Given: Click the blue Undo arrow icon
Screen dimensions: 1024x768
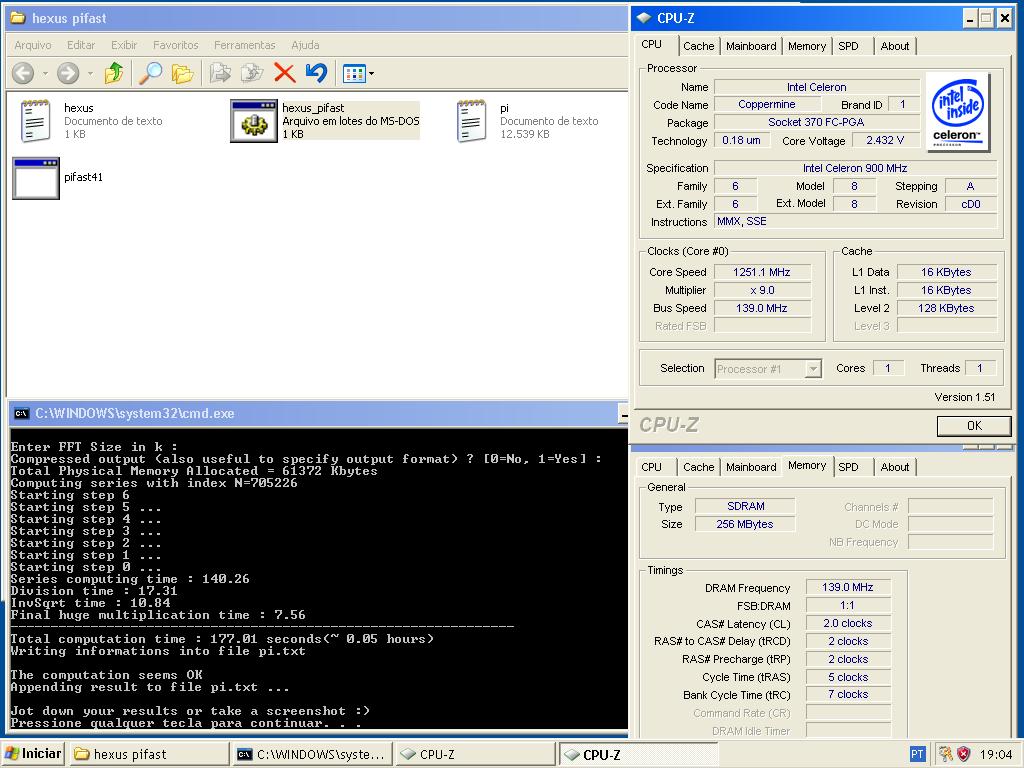Looking at the screenshot, I should pos(317,73).
